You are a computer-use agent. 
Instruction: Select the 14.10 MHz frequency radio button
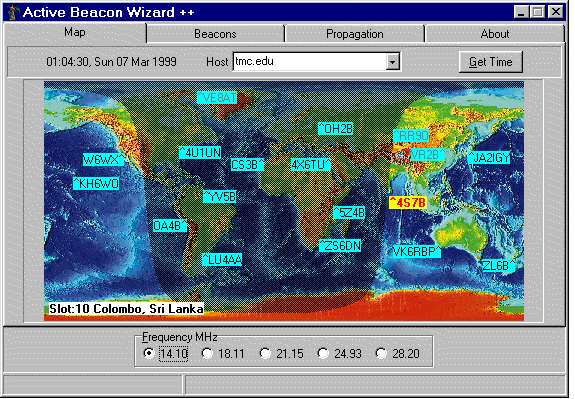coord(149,353)
